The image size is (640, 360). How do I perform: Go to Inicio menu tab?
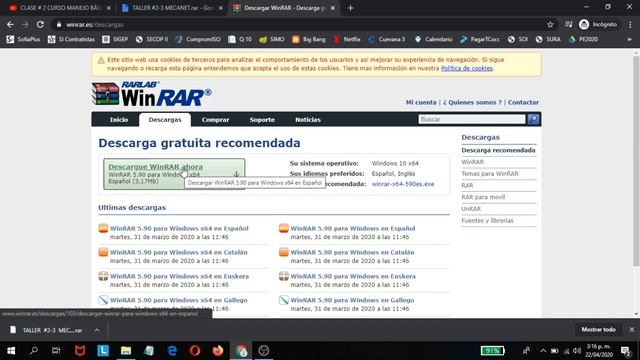click(x=119, y=120)
